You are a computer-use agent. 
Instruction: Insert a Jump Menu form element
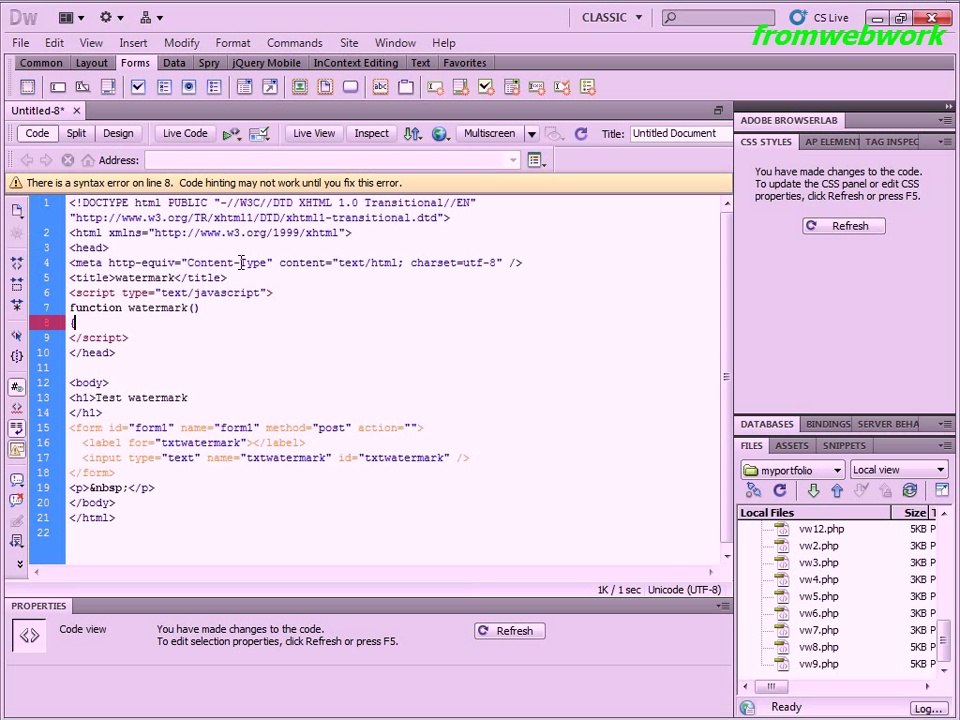tap(270, 87)
